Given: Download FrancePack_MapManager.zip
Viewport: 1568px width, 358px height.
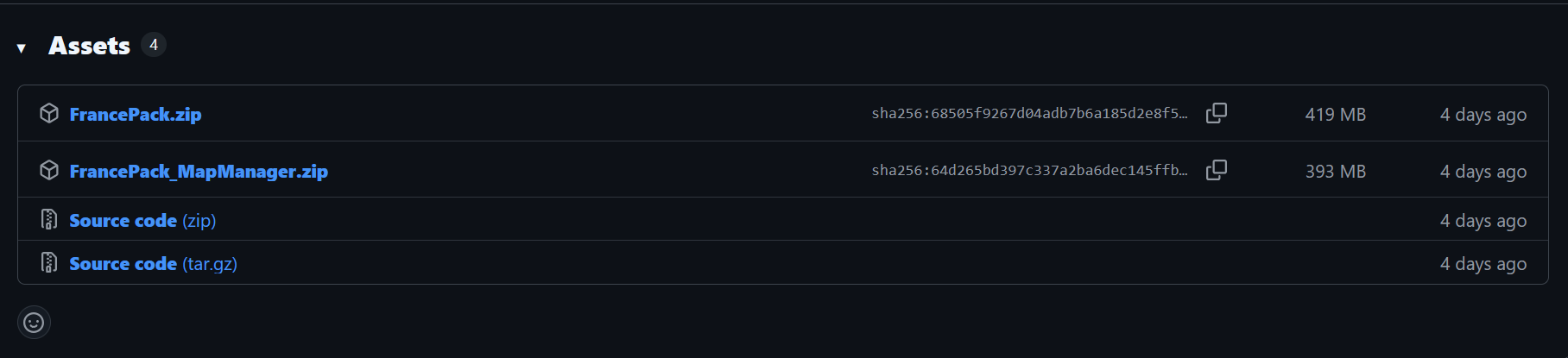Looking at the screenshot, I should (199, 172).
